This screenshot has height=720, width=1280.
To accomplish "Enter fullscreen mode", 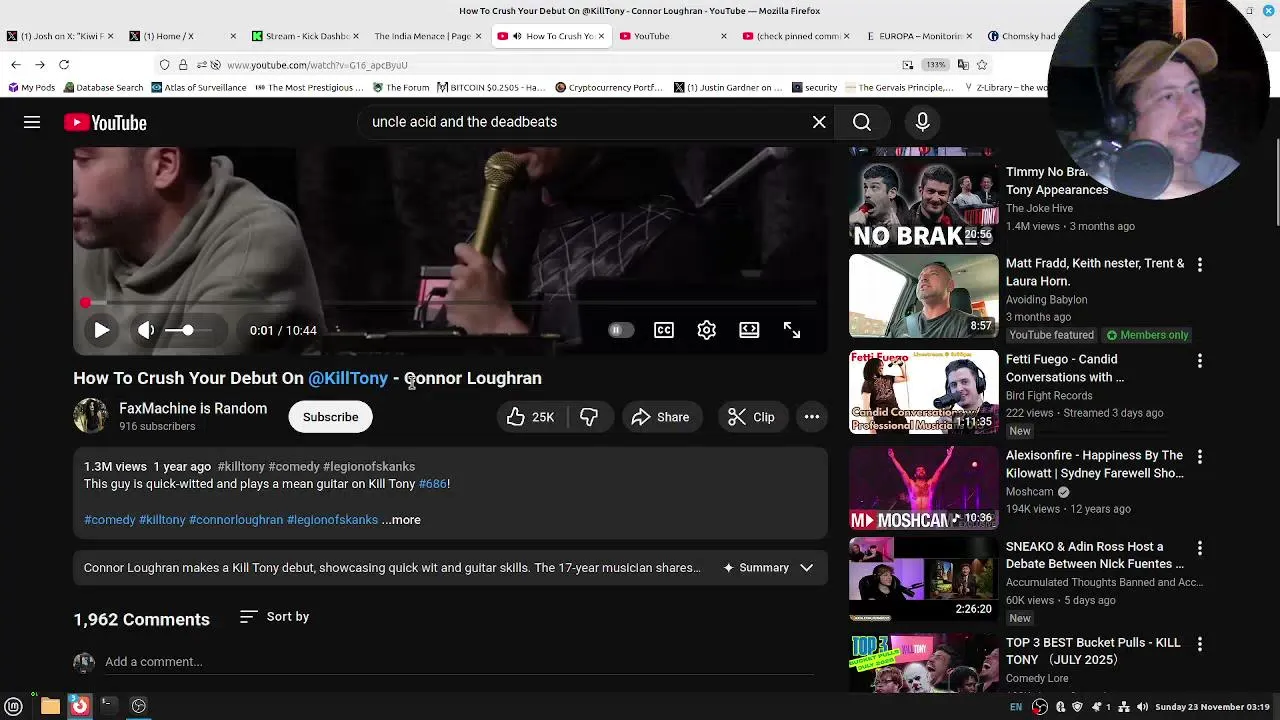I will (792, 330).
